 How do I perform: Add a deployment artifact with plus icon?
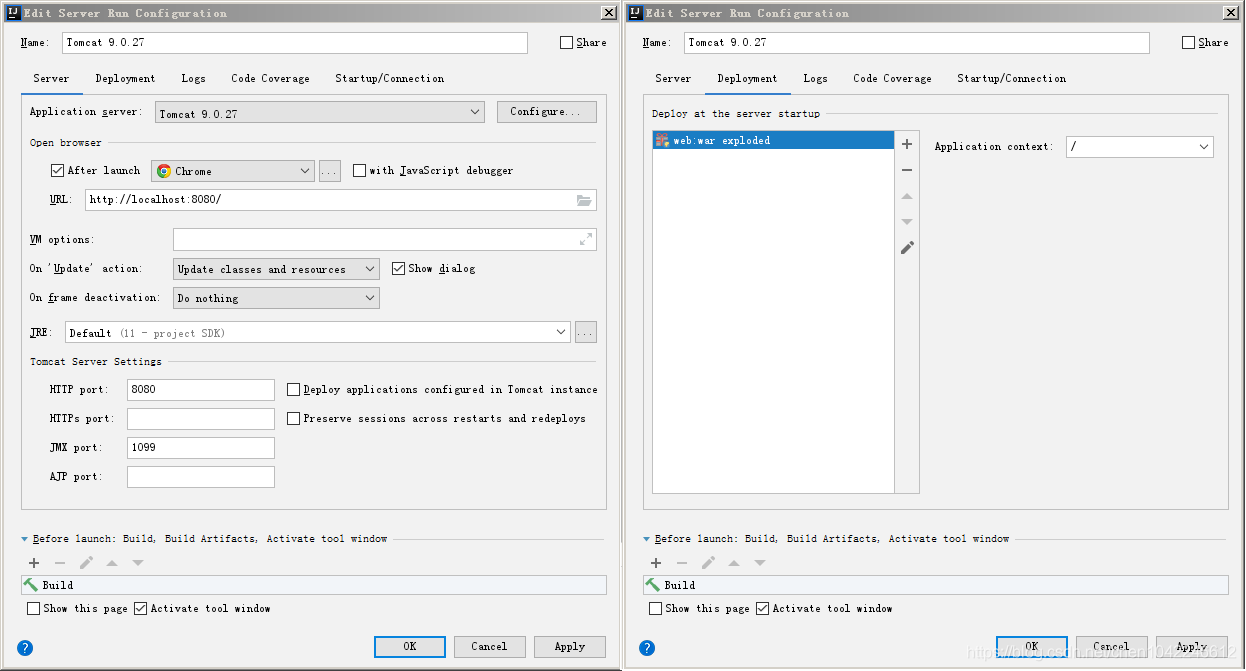click(x=907, y=144)
